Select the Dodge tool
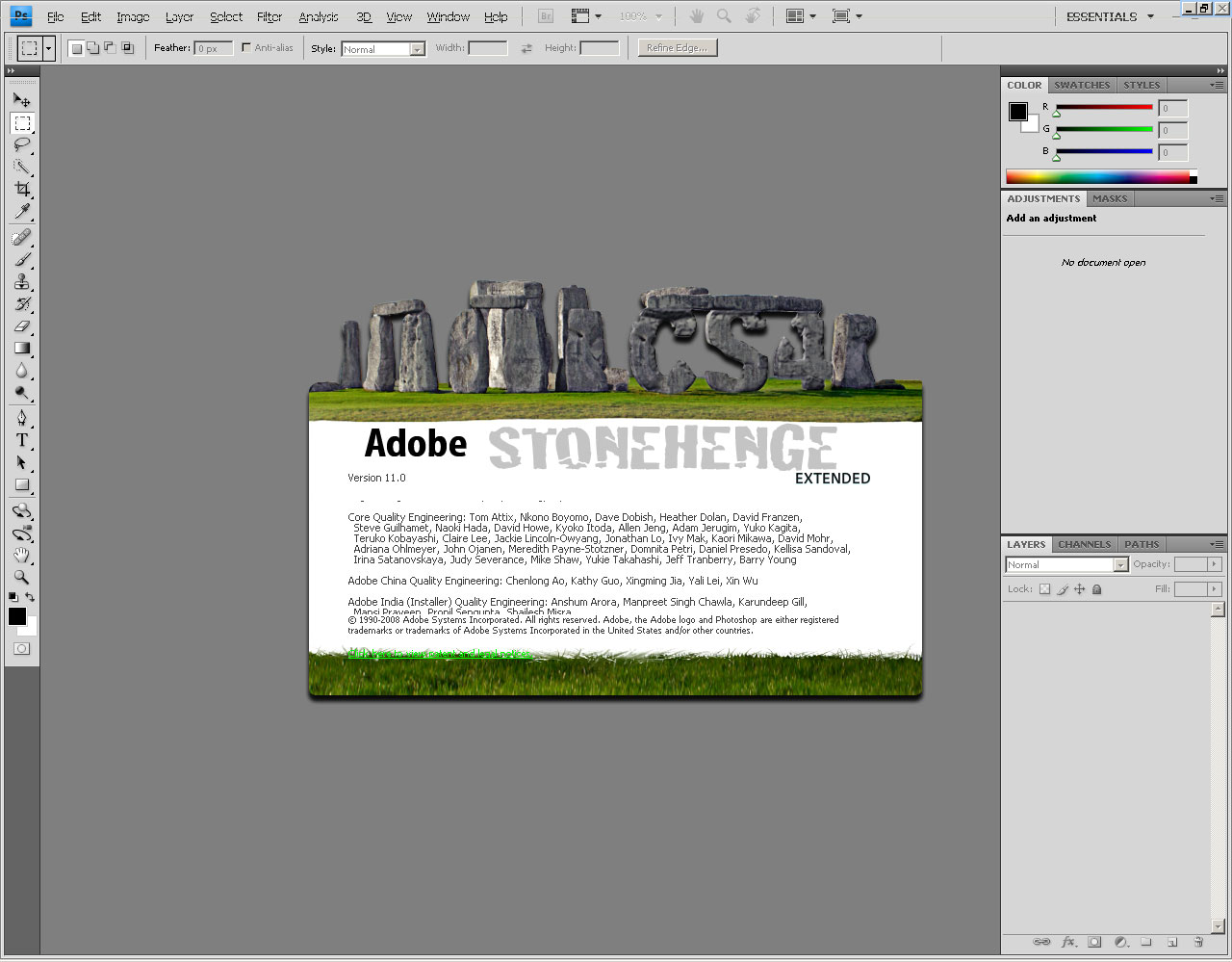The image size is (1232, 962). [x=21, y=392]
